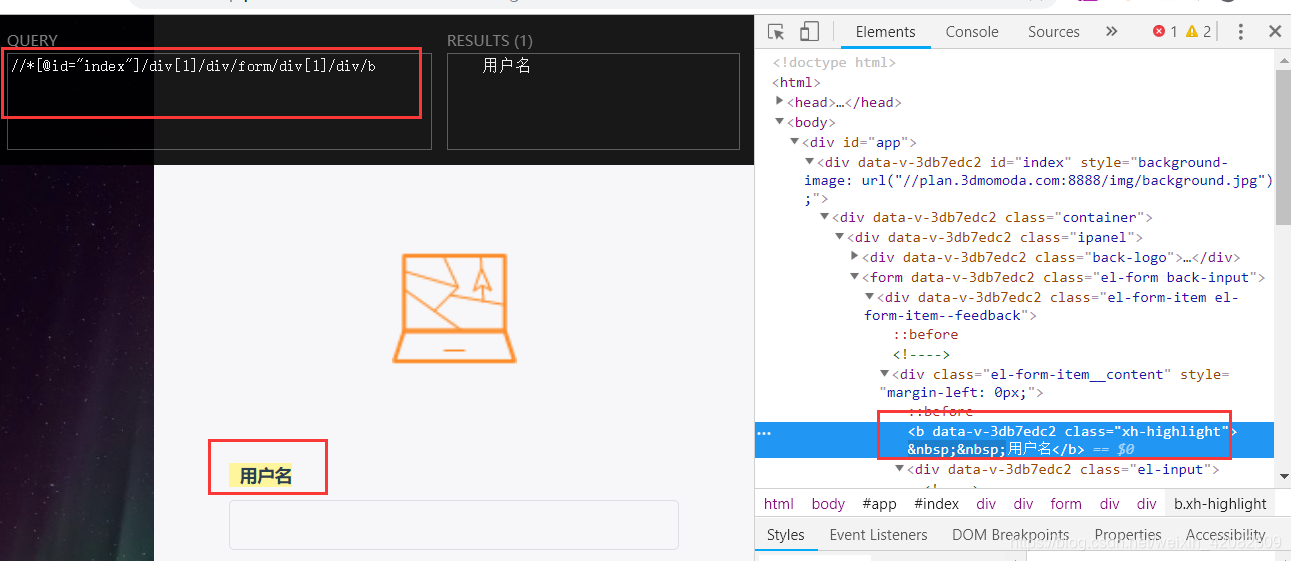The width and height of the screenshot is (1291, 561).
Task: Collapse the div id="app" node
Action: click(x=795, y=142)
